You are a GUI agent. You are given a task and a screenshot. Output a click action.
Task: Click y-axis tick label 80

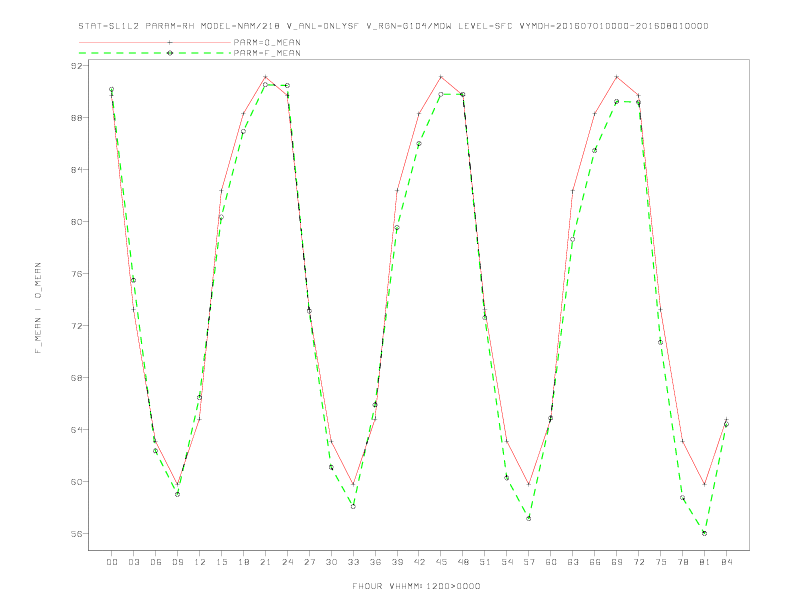point(79,222)
